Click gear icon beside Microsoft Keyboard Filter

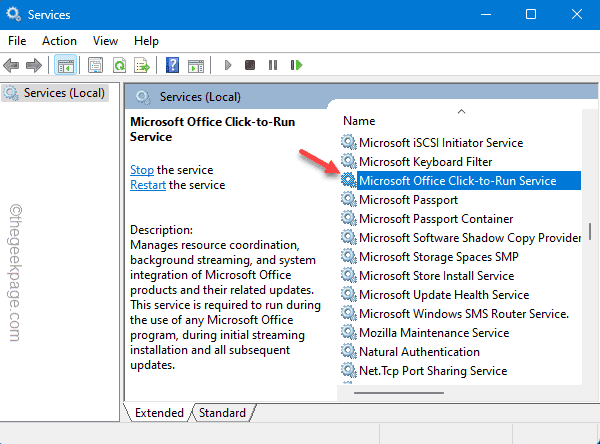pos(348,162)
